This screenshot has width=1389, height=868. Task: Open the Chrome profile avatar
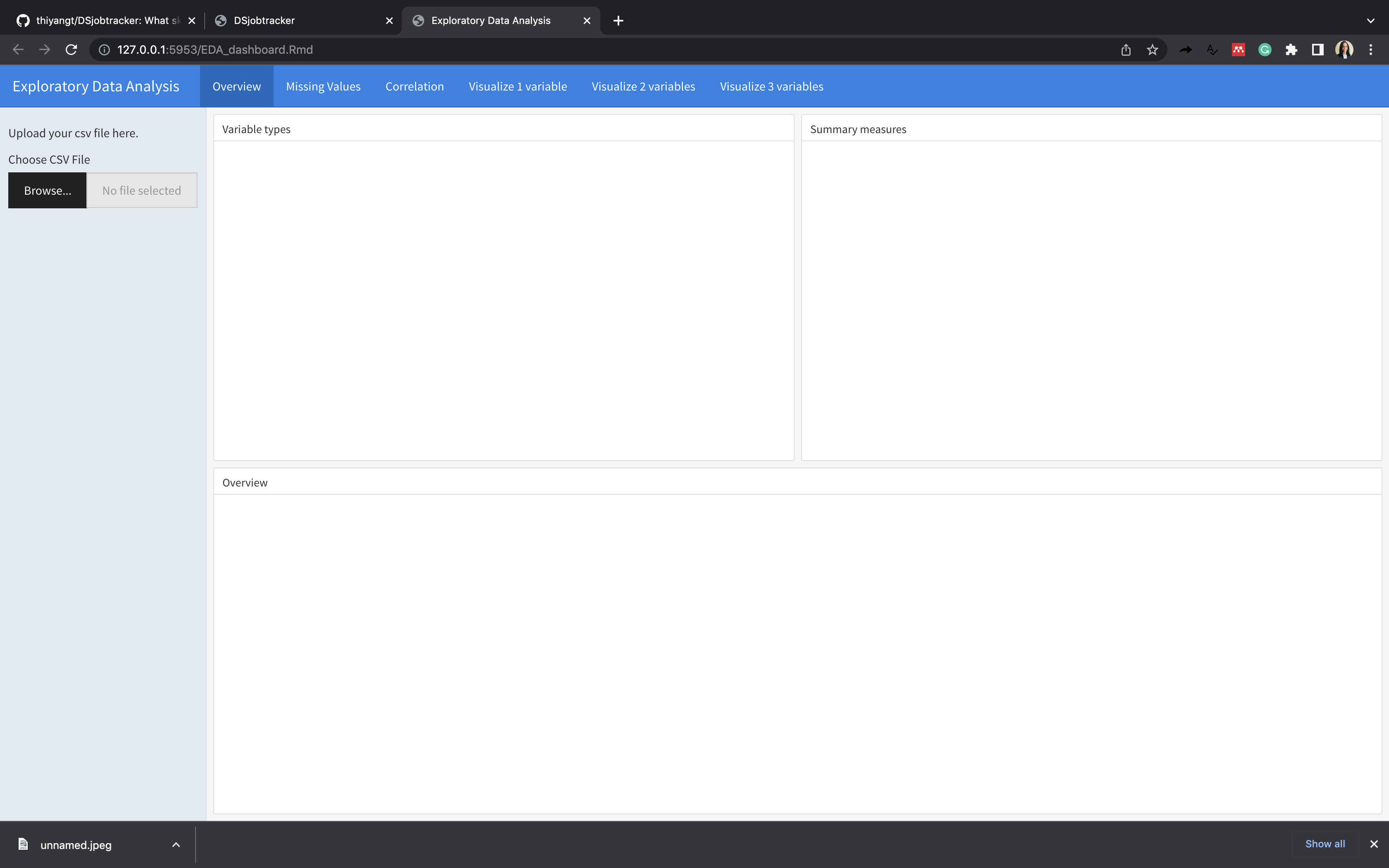click(1344, 50)
